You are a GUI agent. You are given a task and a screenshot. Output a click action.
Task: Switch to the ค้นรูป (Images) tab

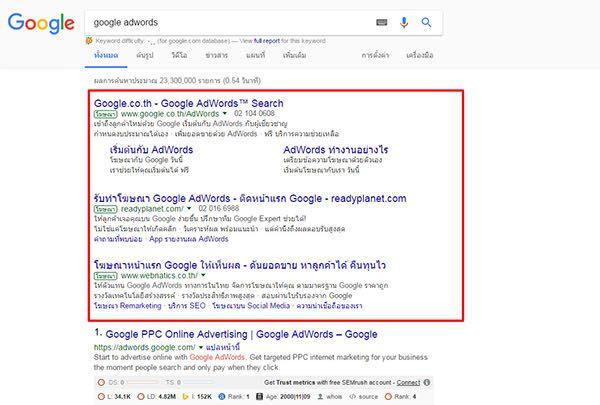[x=145, y=56]
